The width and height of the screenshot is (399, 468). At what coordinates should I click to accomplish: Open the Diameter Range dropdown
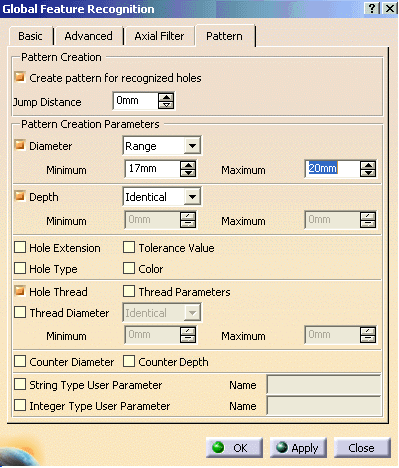(x=192, y=146)
